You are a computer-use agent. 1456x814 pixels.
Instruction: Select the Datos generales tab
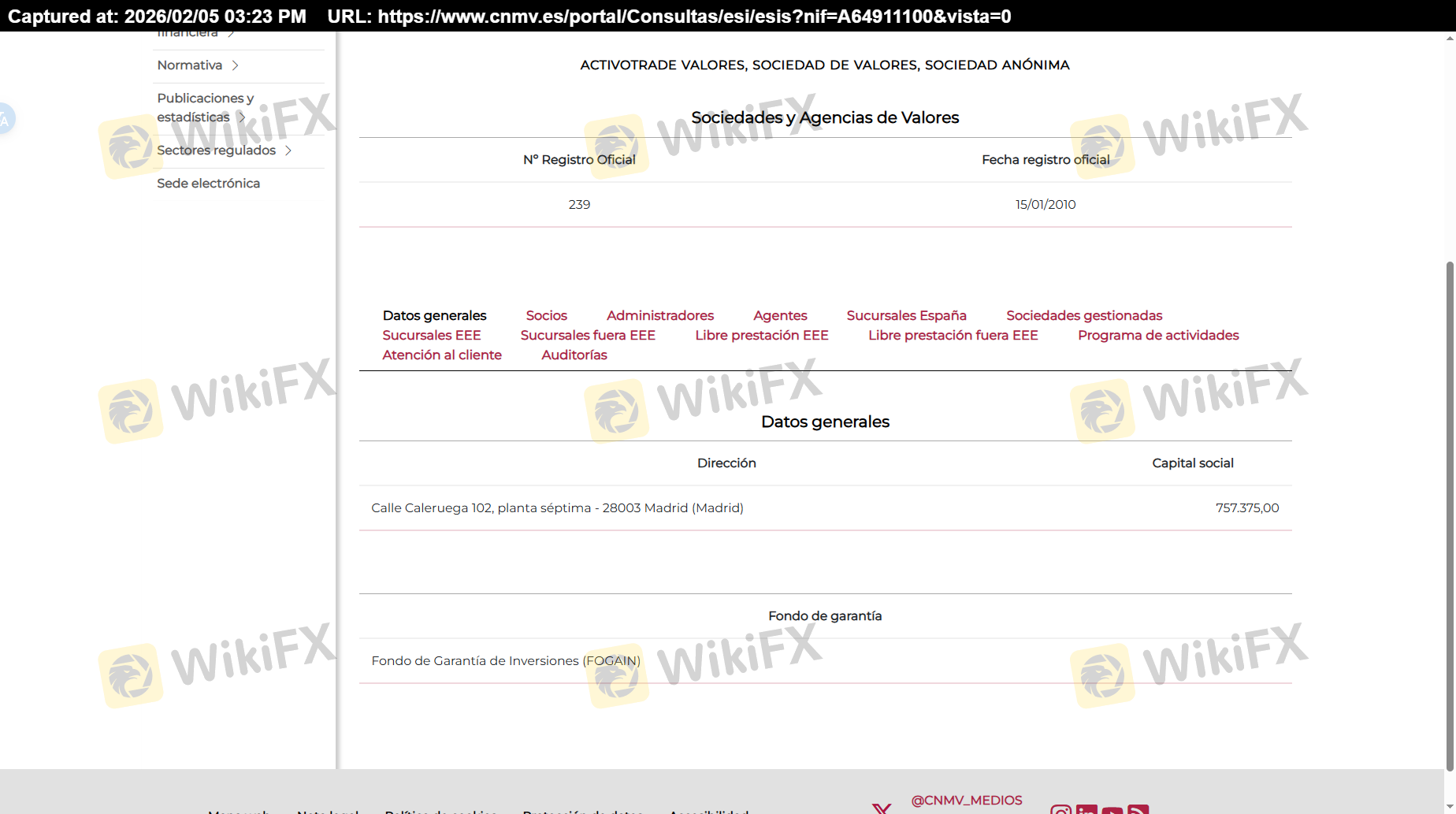pos(434,315)
